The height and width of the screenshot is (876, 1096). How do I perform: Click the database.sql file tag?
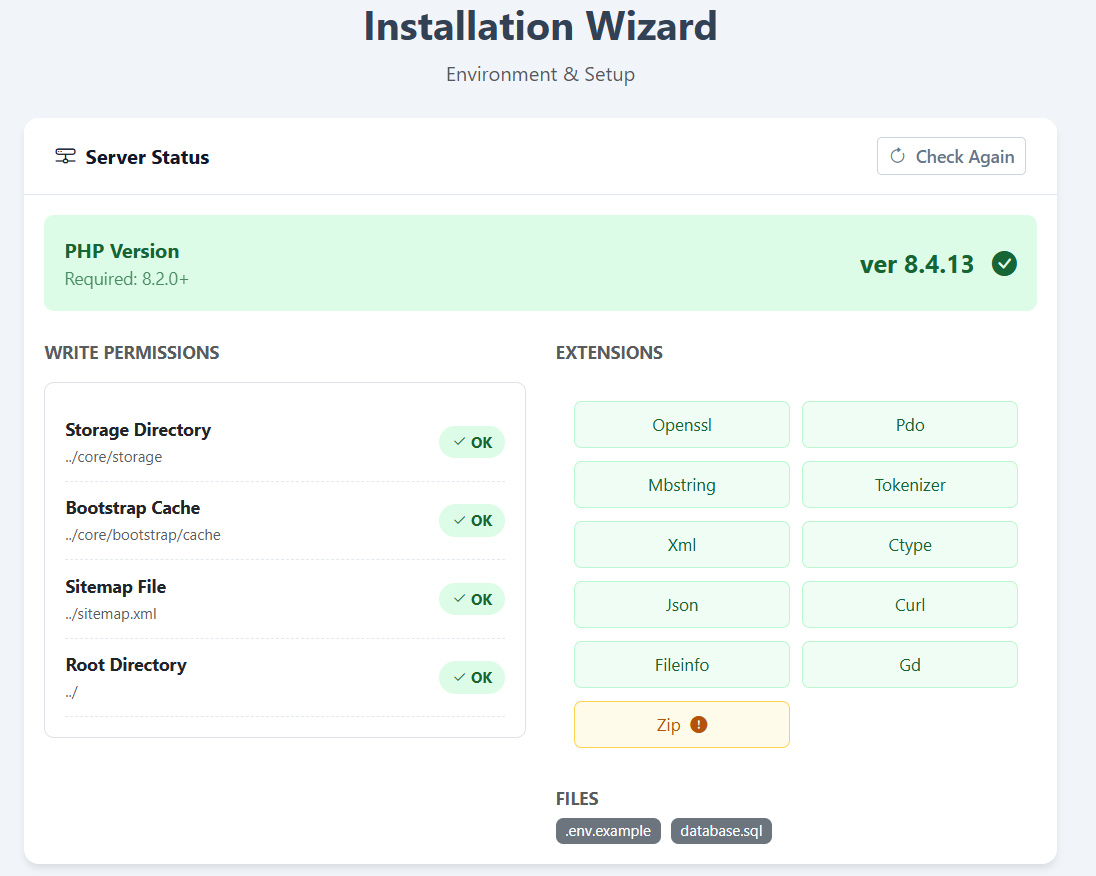721,831
